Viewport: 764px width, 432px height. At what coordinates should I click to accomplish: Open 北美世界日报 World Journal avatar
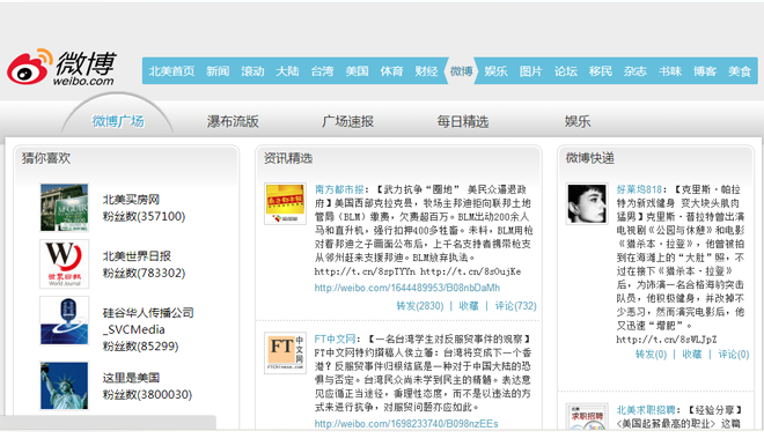64,264
